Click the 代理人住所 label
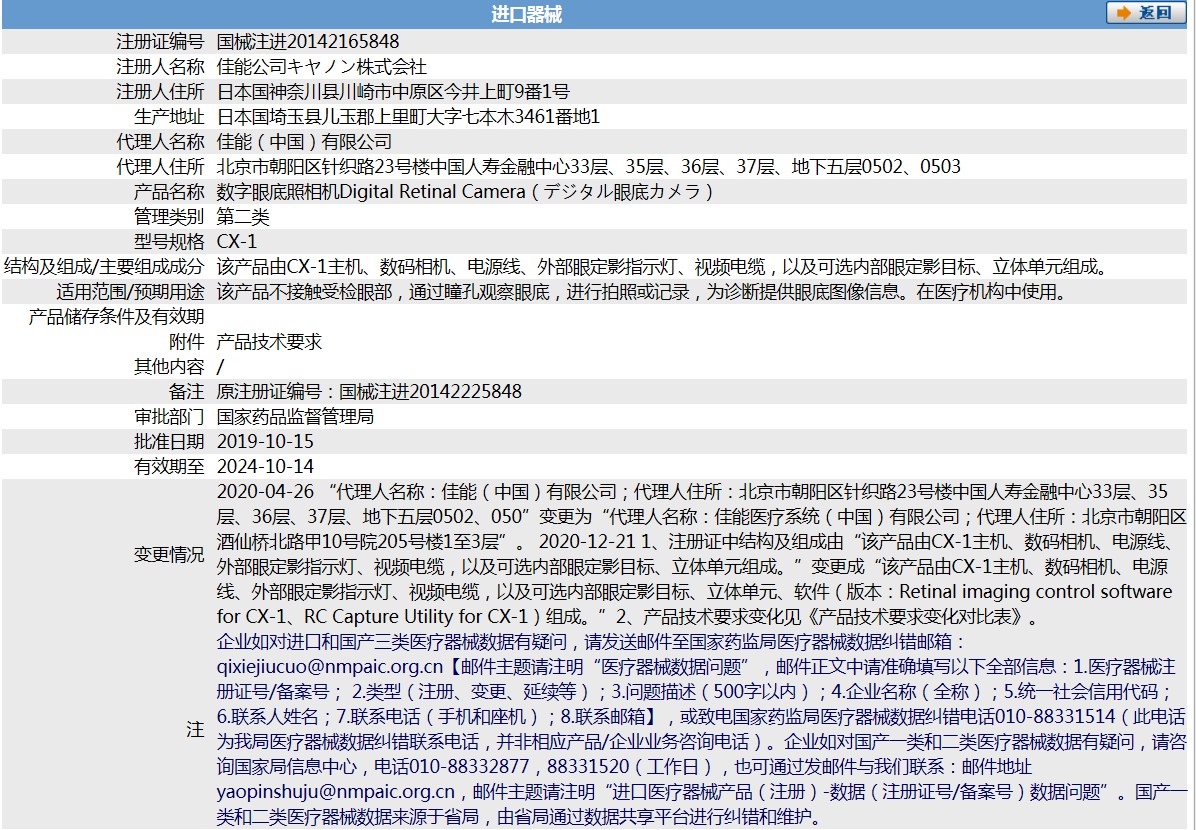 tap(160, 166)
